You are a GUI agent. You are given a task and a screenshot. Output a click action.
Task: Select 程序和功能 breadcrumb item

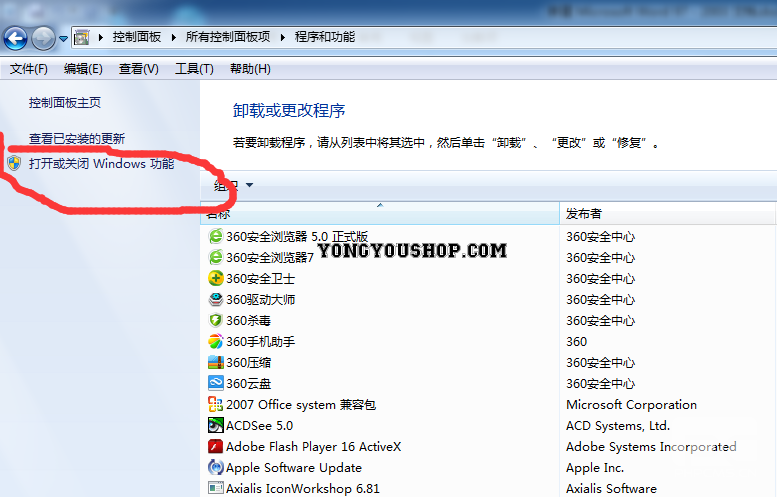[x=325, y=37]
